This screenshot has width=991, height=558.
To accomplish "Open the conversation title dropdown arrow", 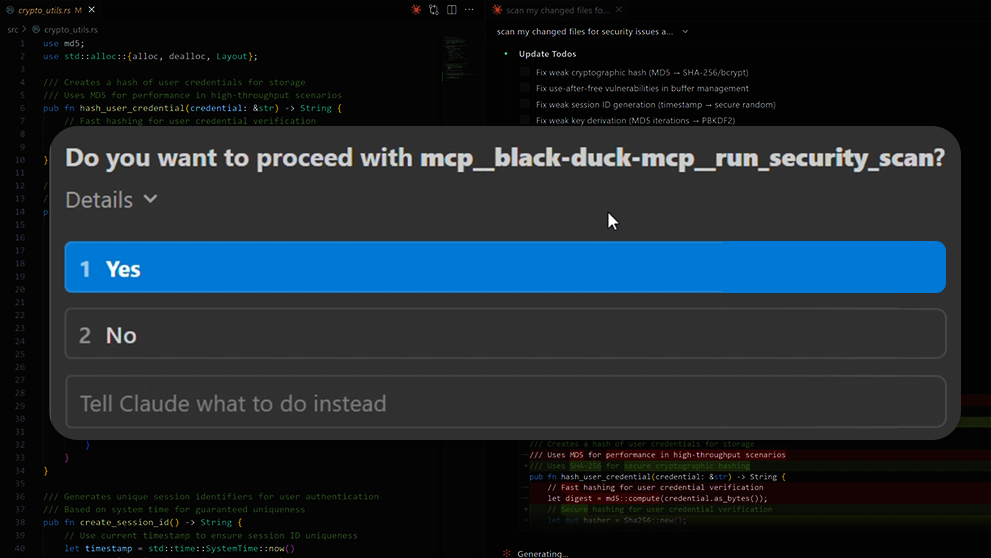I will click(x=685, y=32).
